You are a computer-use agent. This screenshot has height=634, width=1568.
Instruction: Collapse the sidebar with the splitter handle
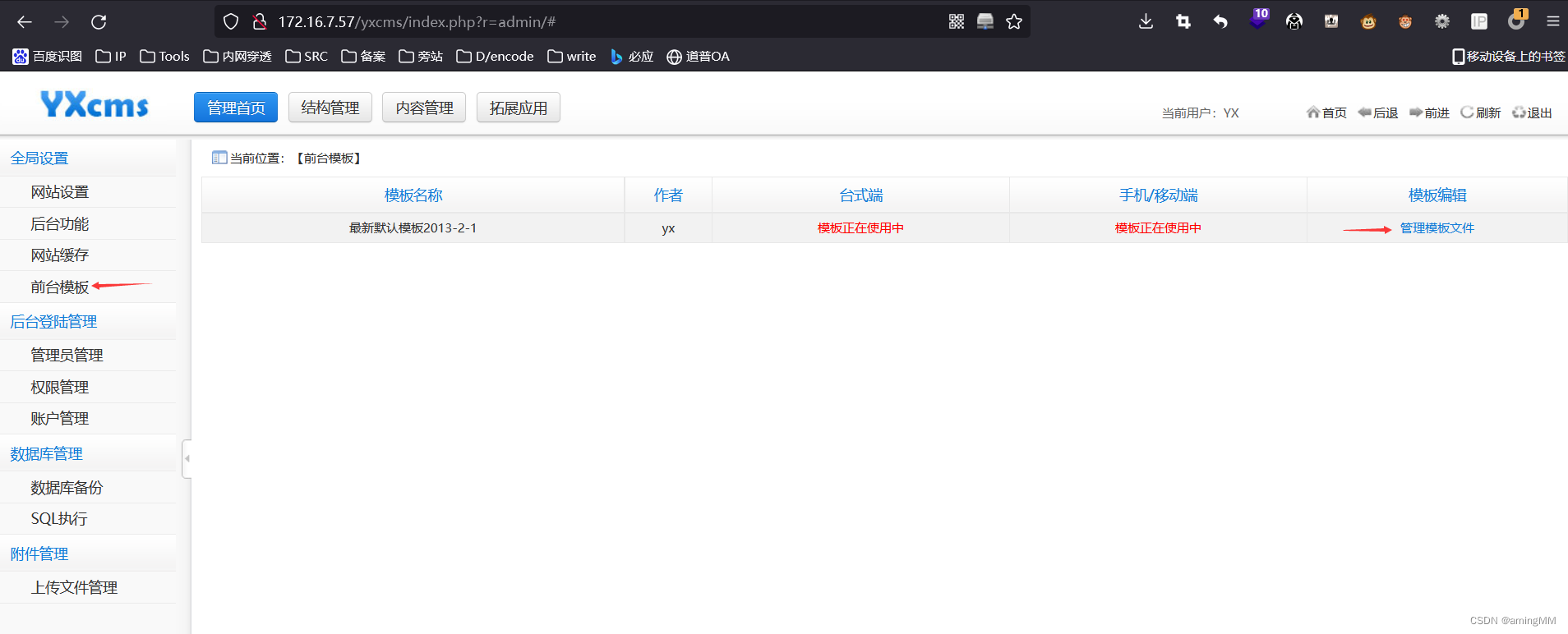pyautogui.click(x=187, y=458)
